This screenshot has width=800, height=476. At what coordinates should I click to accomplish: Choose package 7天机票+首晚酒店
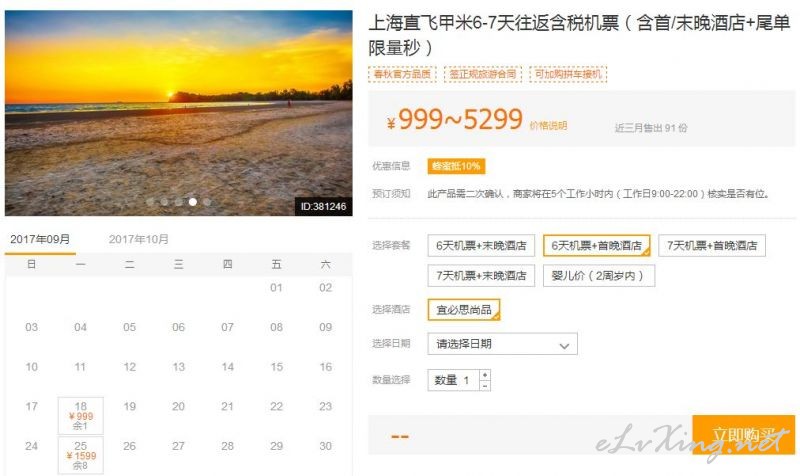pyautogui.click(x=712, y=245)
